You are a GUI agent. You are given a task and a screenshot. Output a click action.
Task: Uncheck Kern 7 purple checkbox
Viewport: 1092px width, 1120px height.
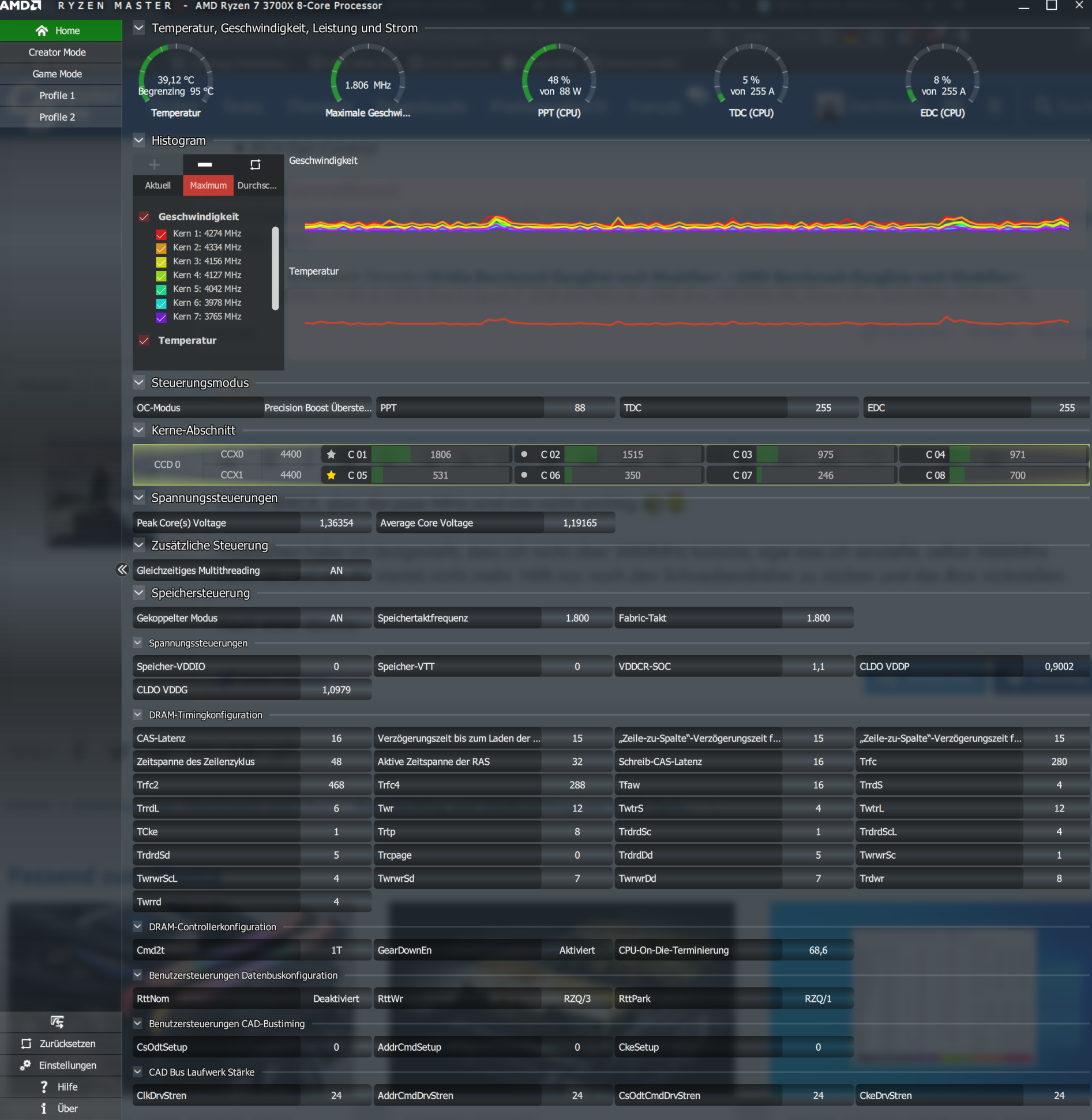point(162,317)
